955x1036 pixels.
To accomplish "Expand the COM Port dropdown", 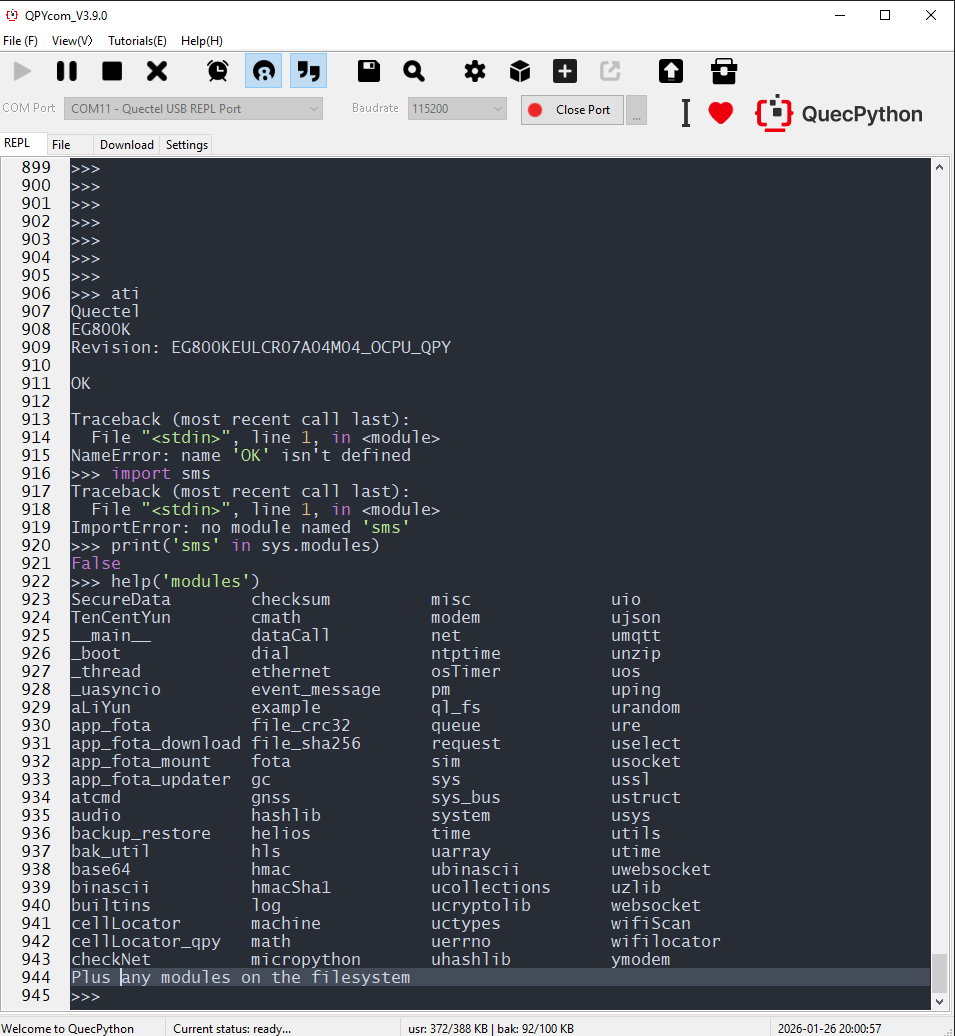I will tap(194, 109).
